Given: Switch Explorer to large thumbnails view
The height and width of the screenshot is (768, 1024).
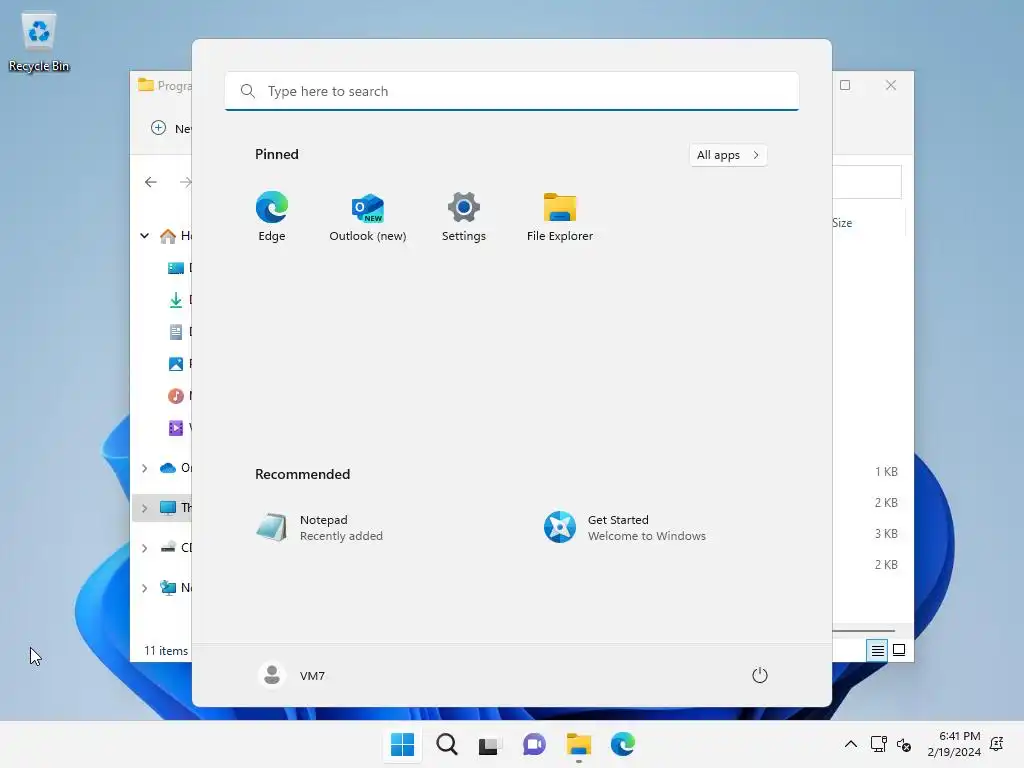Looking at the screenshot, I should tap(899, 650).
